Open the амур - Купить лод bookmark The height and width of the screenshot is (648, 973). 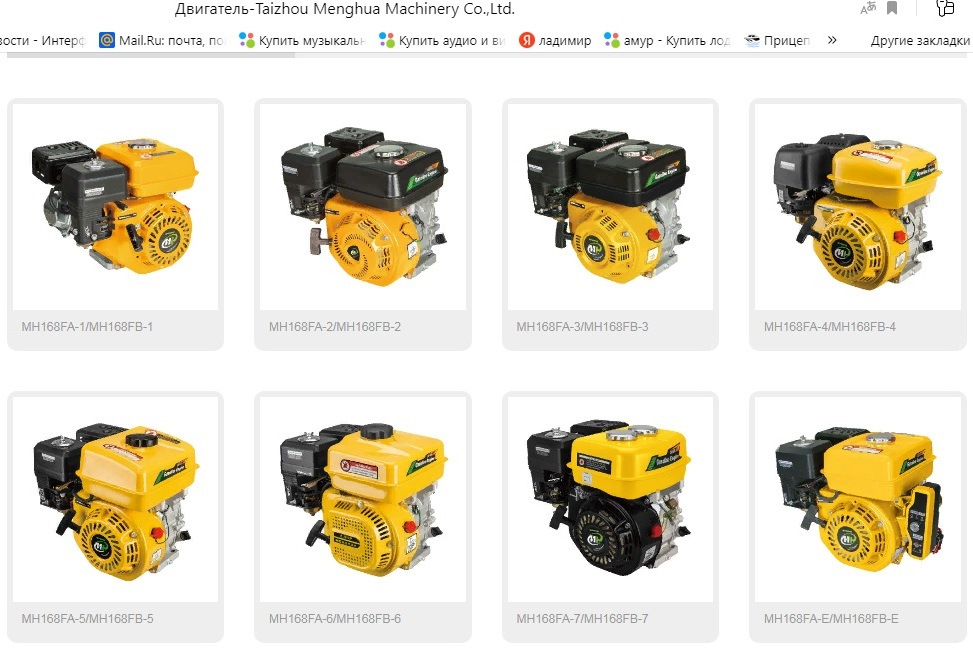pyautogui.click(x=667, y=40)
